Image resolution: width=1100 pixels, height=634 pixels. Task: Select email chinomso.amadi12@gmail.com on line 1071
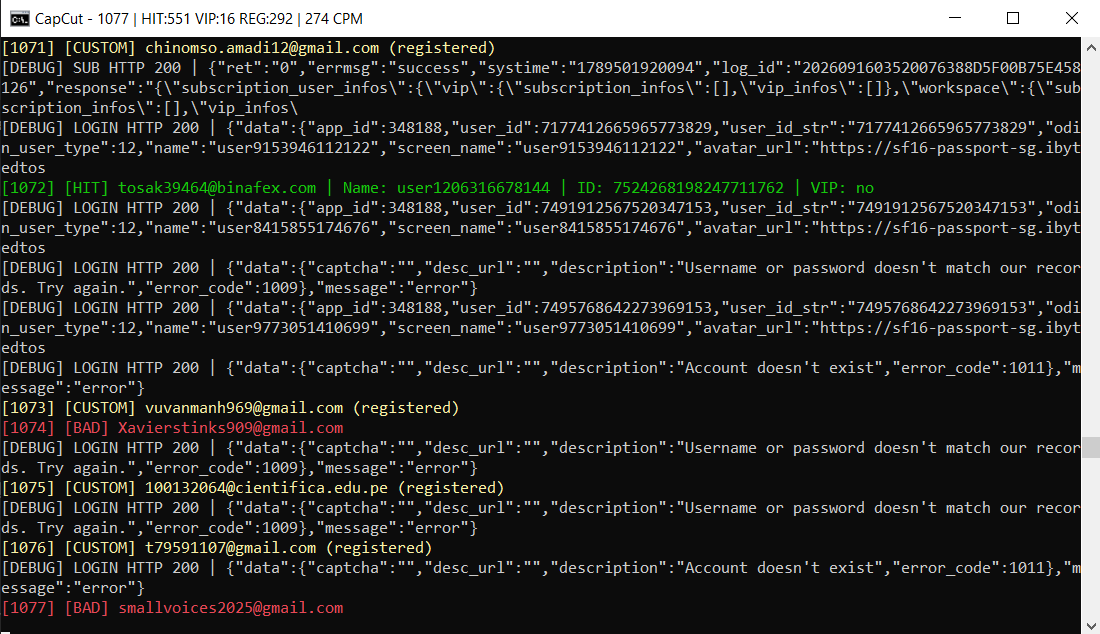[x=262, y=48]
